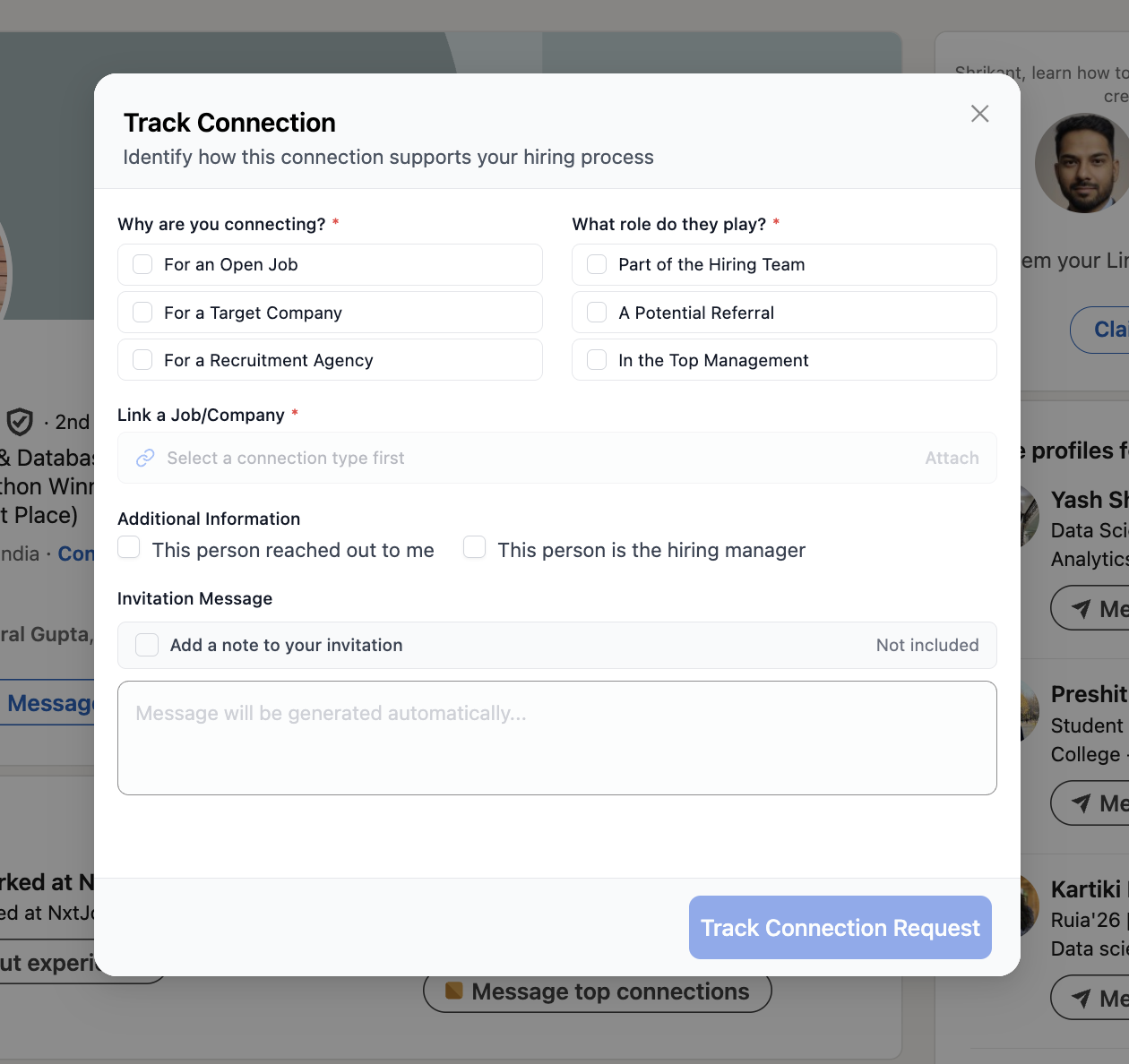Click the chat icon on Message top connections
Viewport: 1129px width, 1064px height.
click(455, 991)
